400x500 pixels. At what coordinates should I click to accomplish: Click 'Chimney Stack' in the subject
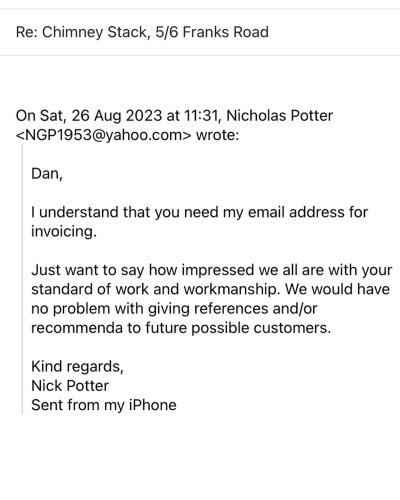(x=94, y=32)
